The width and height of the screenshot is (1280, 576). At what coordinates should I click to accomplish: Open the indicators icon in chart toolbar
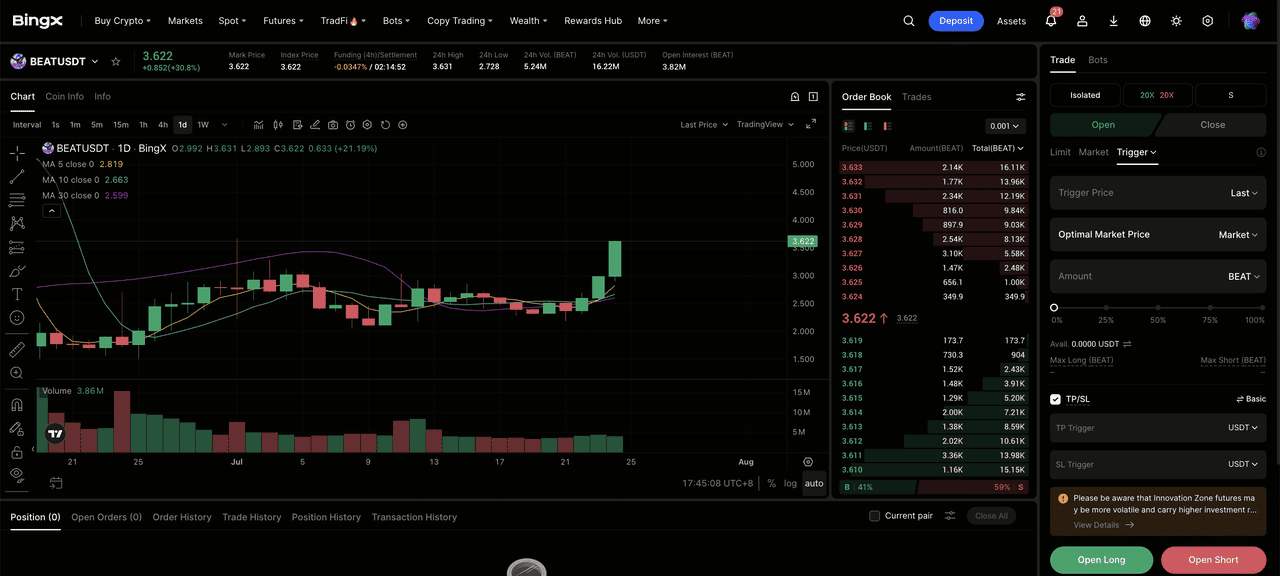(x=258, y=125)
